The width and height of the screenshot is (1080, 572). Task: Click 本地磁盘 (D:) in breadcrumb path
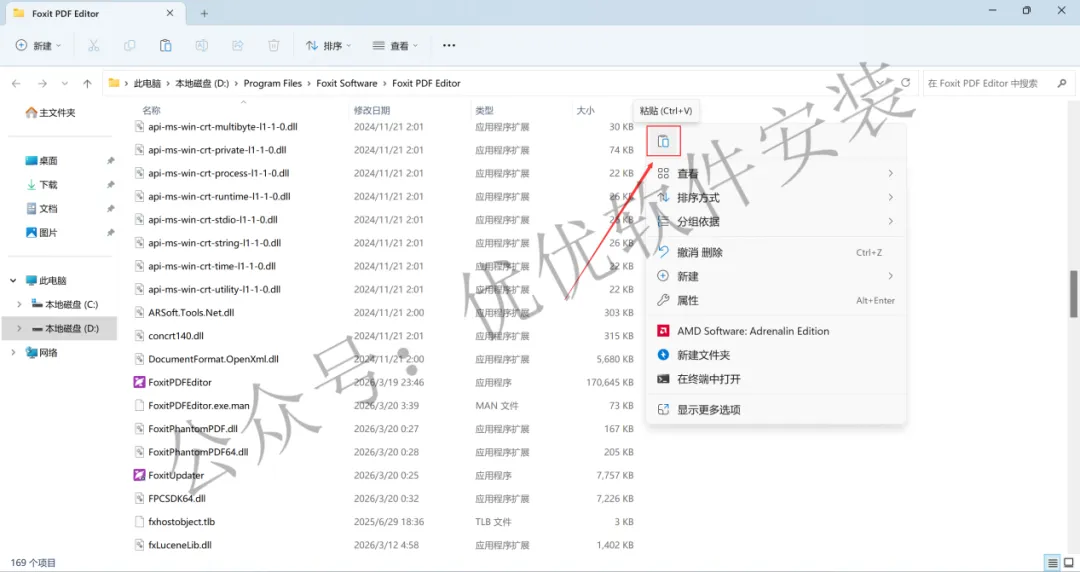click(202, 83)
